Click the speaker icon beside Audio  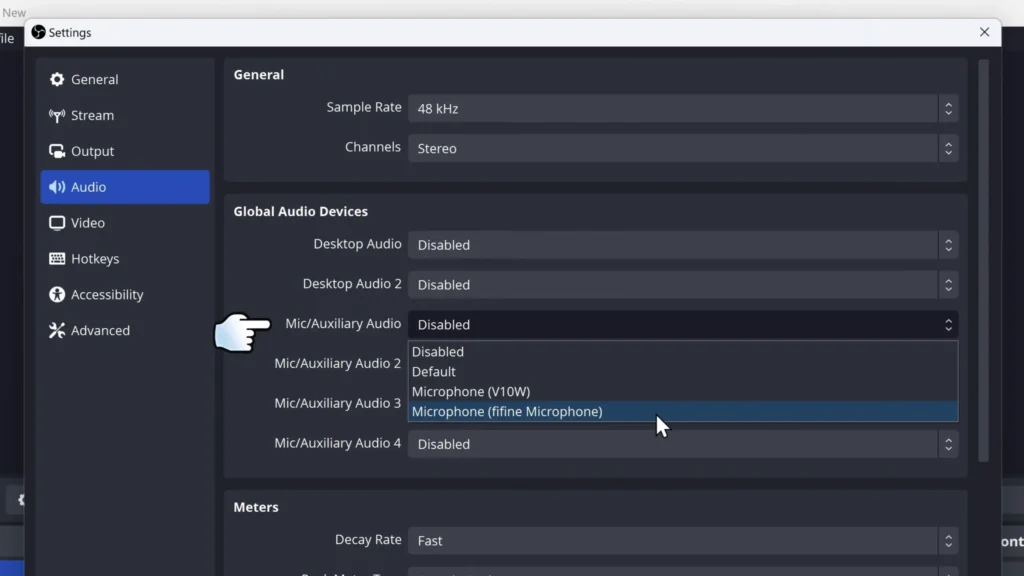click(x=57, y=187)
